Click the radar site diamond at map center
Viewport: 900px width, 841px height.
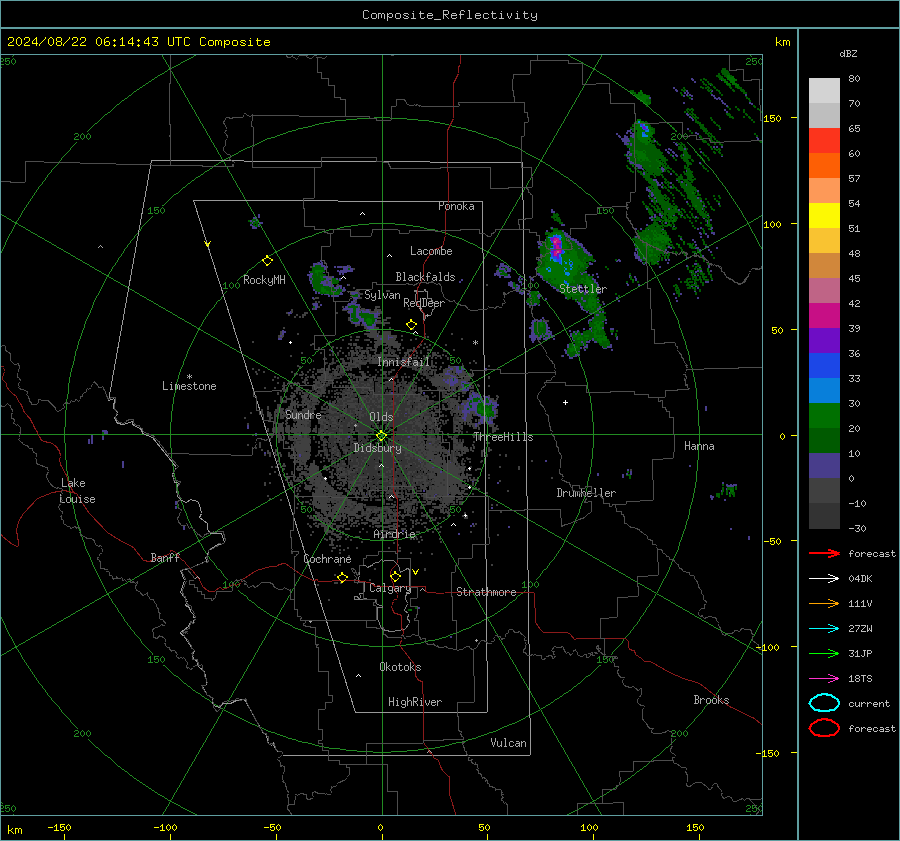coord(381,435)
